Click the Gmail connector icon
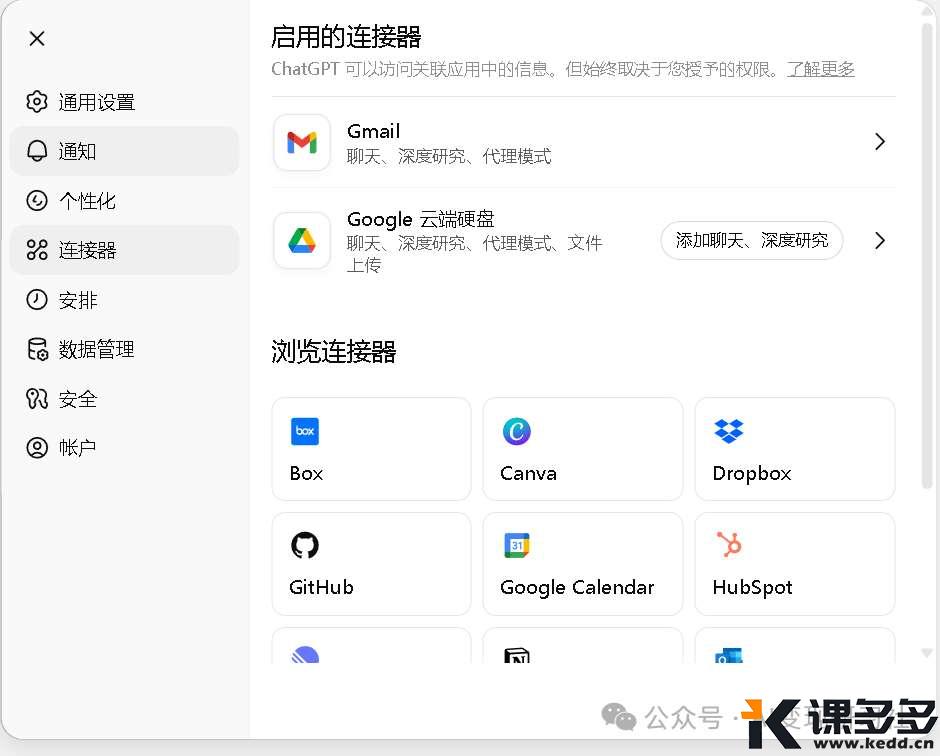This screenshot has height=756, width=940. pyautogui.click(x=302, y=143)
